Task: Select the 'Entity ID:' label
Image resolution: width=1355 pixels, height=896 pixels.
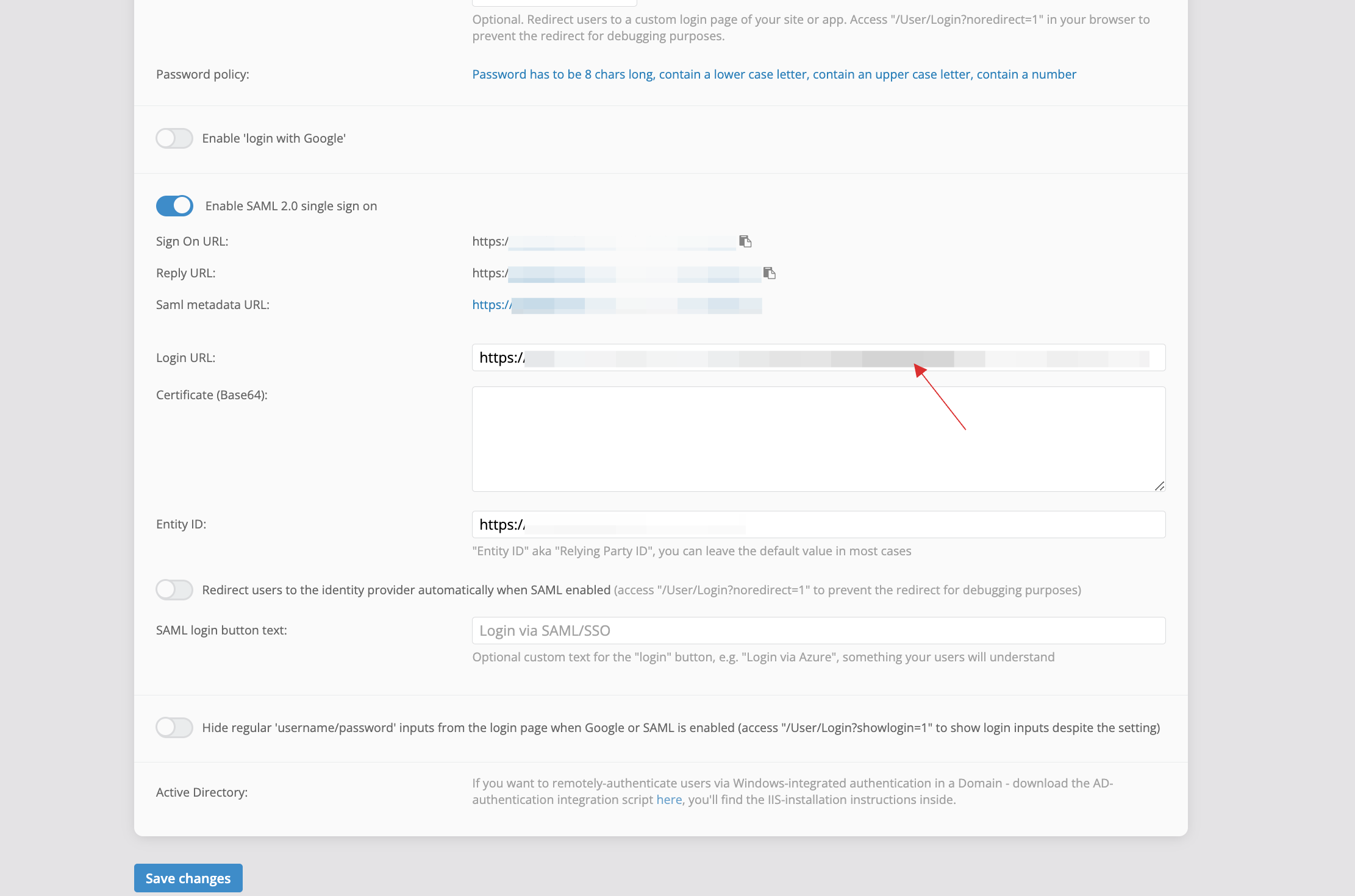Action: pos(181,524)
